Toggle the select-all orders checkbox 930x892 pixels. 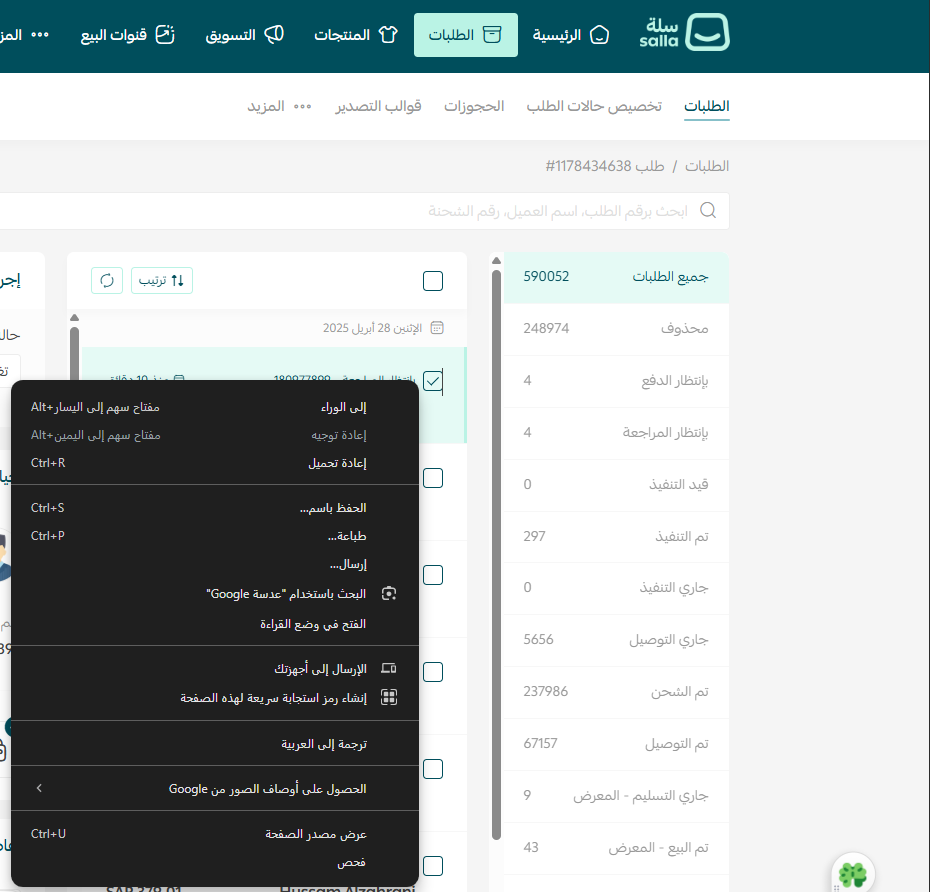click(433, 281)
